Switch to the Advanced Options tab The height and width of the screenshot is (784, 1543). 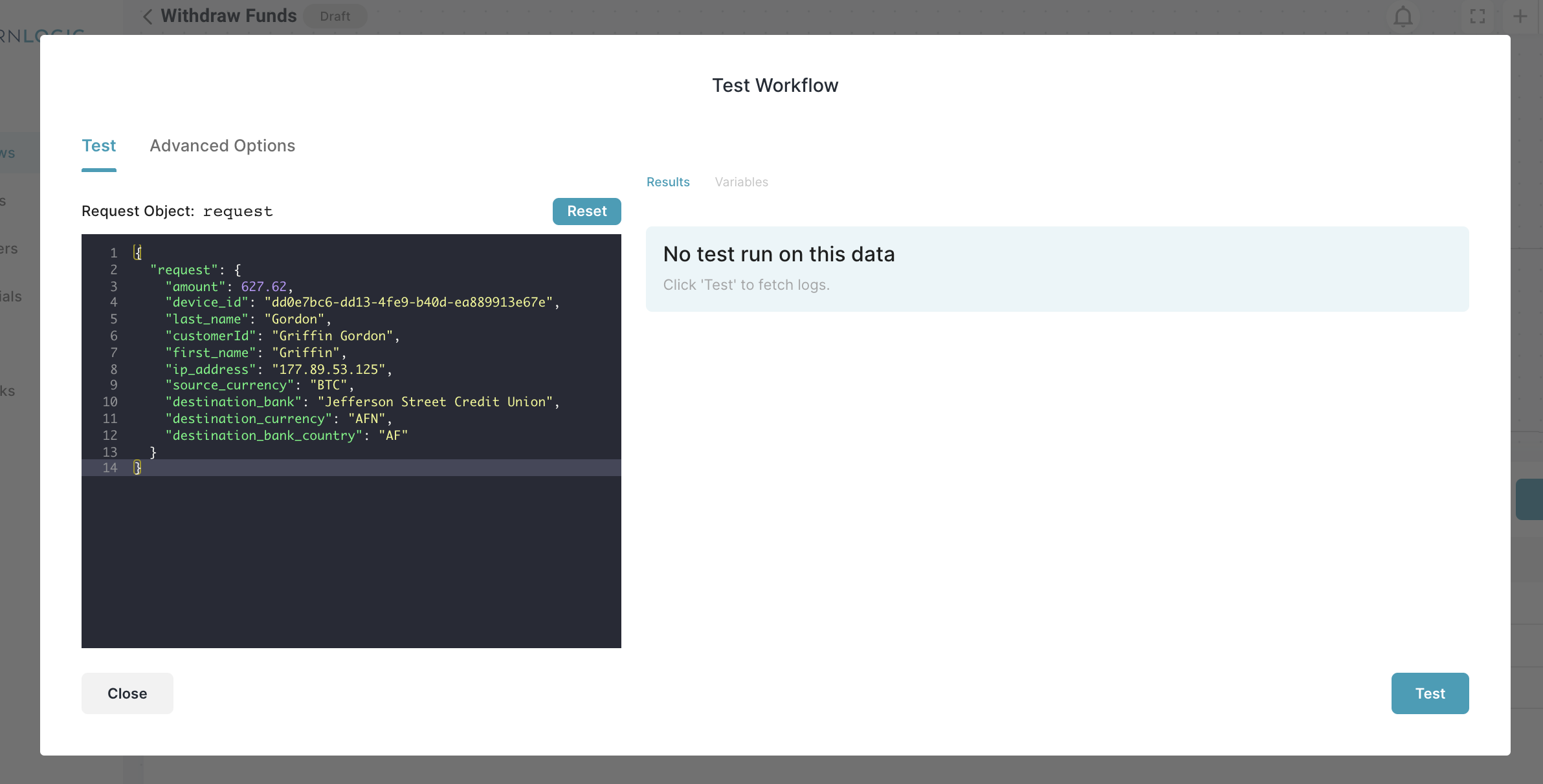click(222, 145)
